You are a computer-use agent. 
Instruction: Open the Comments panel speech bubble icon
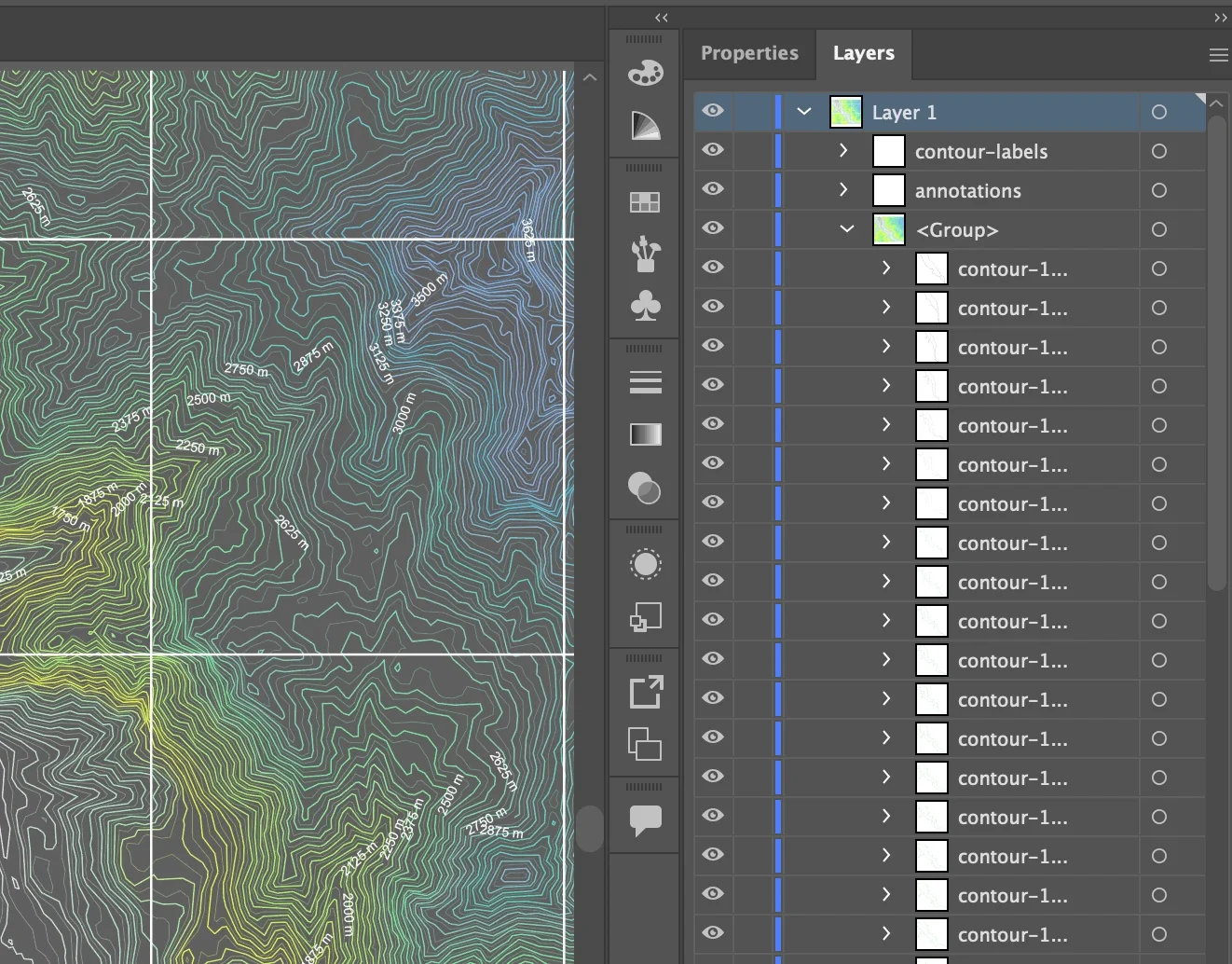pyautogui.click(x=645, y=820)
